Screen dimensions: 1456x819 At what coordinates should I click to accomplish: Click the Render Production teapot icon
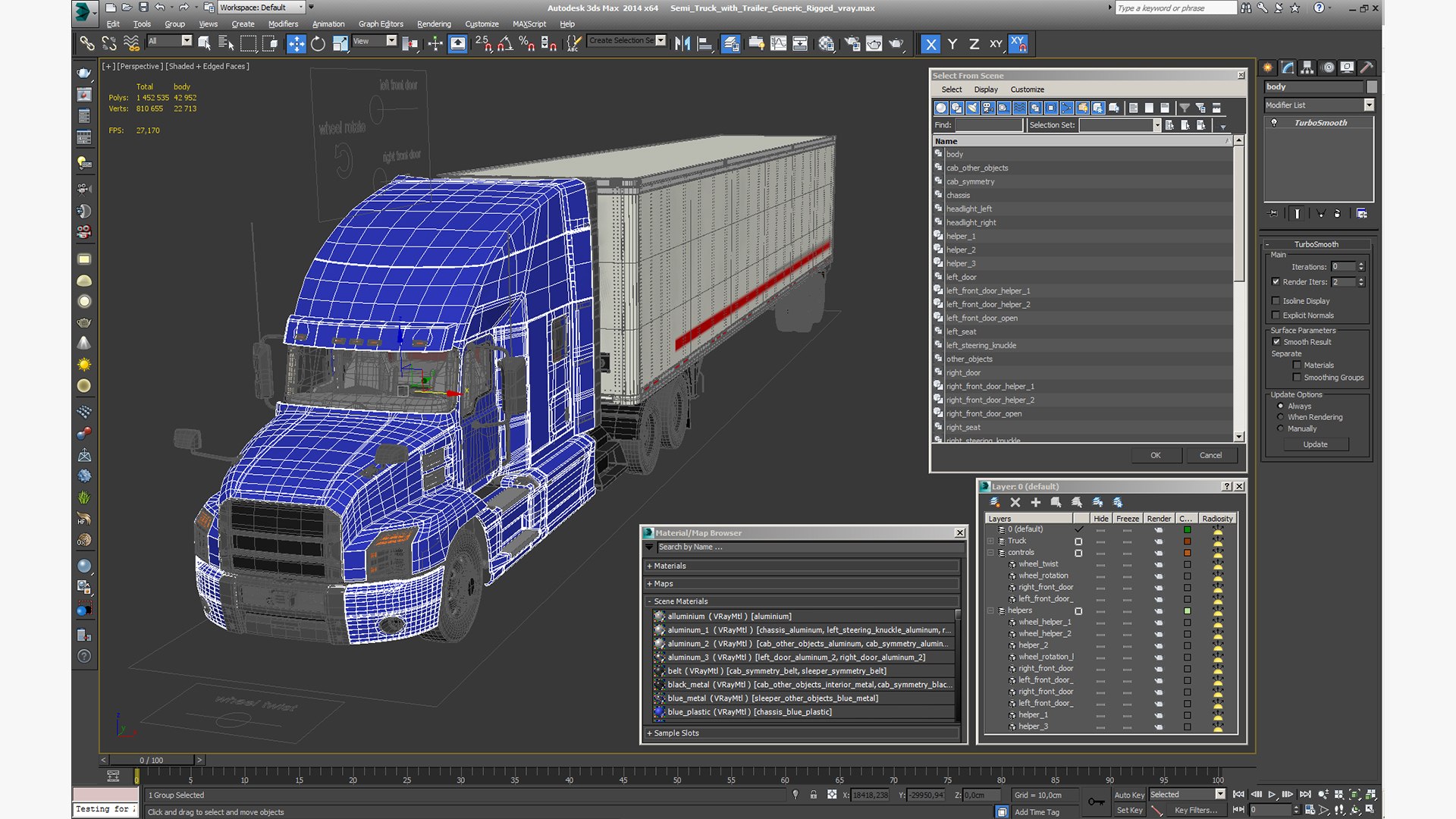896,44
